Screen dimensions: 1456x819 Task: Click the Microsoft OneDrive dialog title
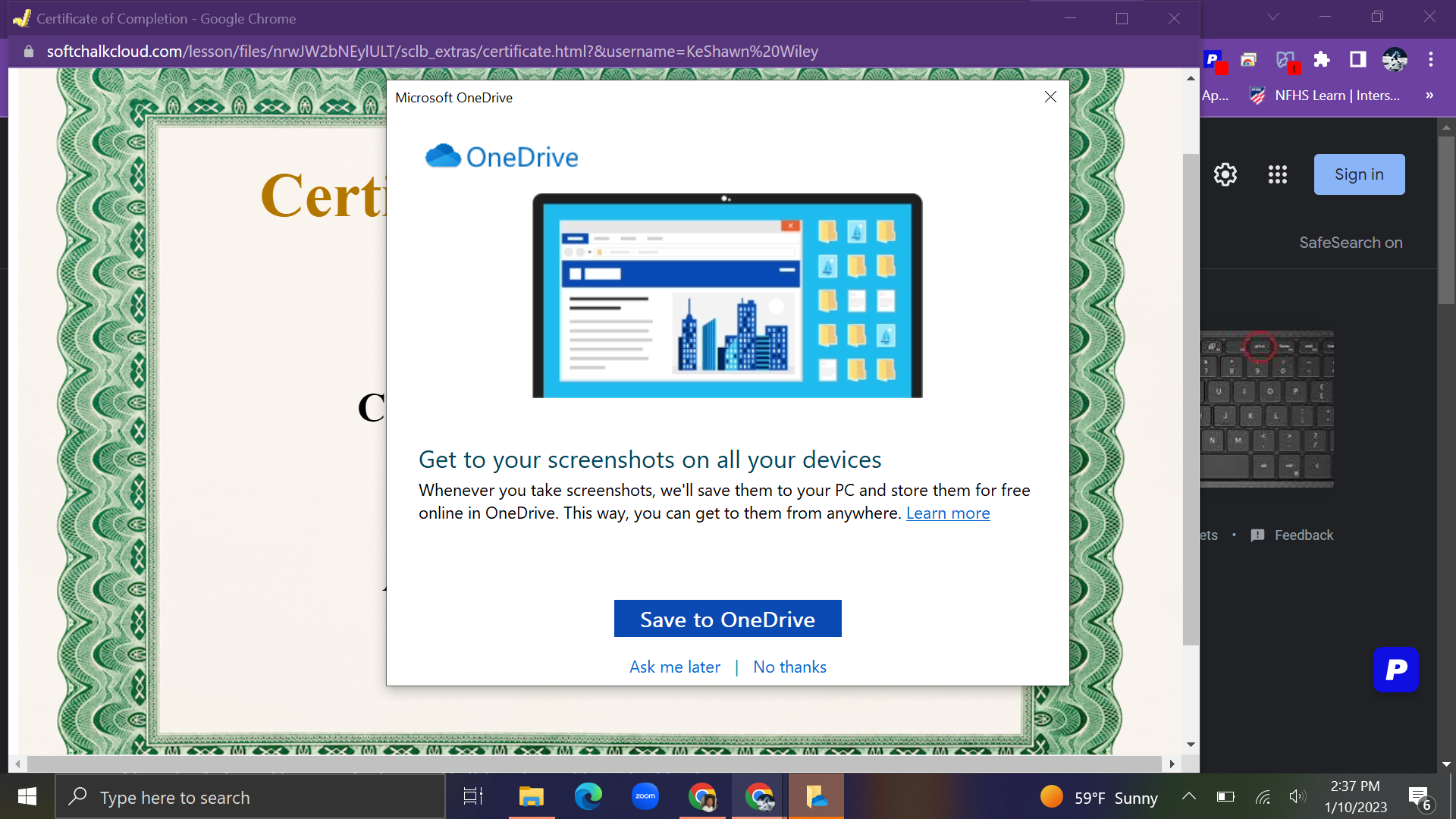pyautogui.click(x=453, y=98)
